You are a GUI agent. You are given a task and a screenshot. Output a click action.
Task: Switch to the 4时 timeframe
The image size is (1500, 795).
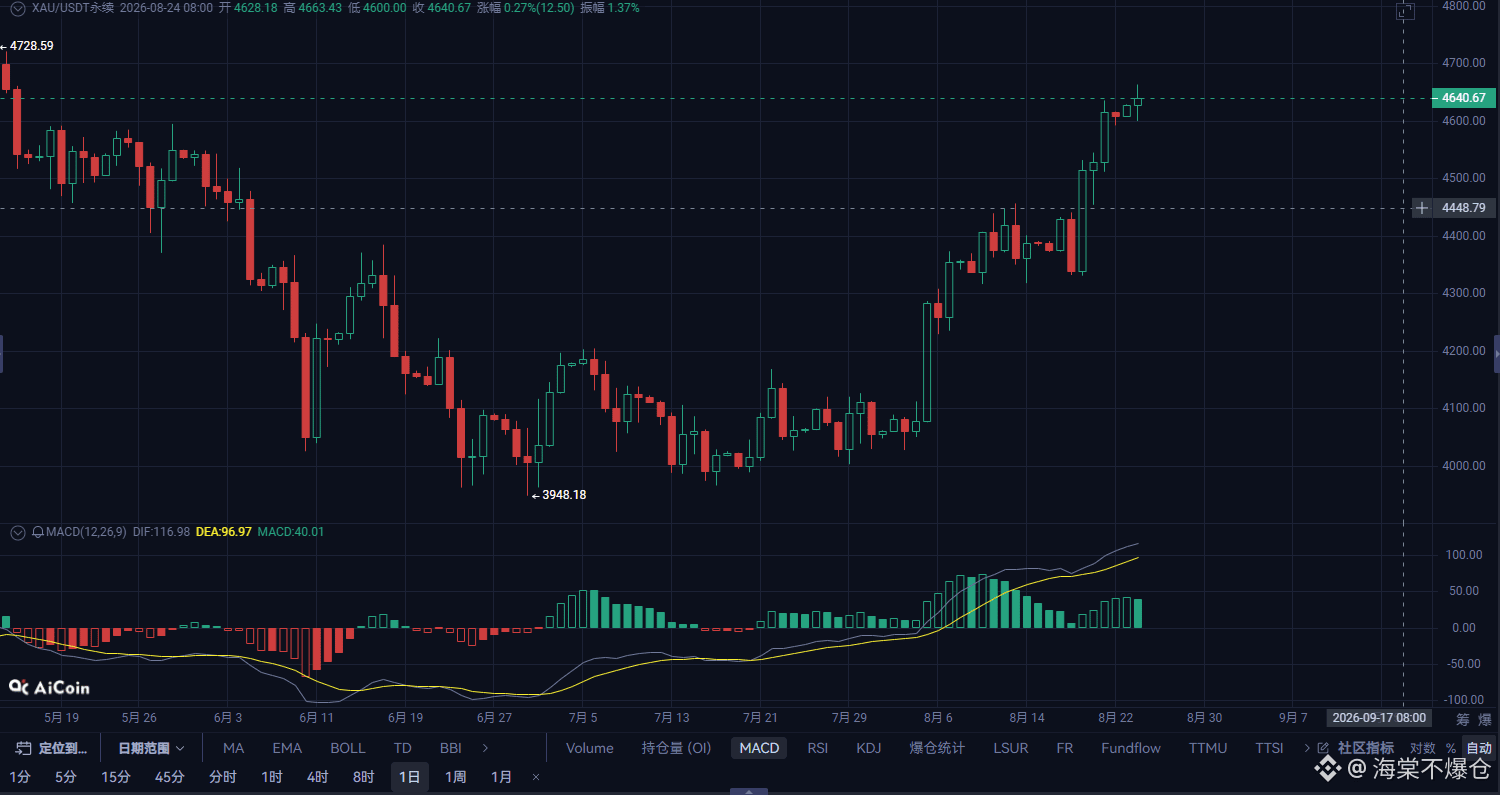pyautogui.click(x=318, y=777)
